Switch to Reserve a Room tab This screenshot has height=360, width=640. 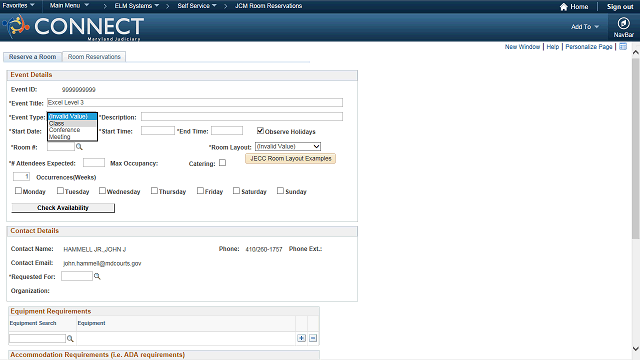(x=33, y=57)
